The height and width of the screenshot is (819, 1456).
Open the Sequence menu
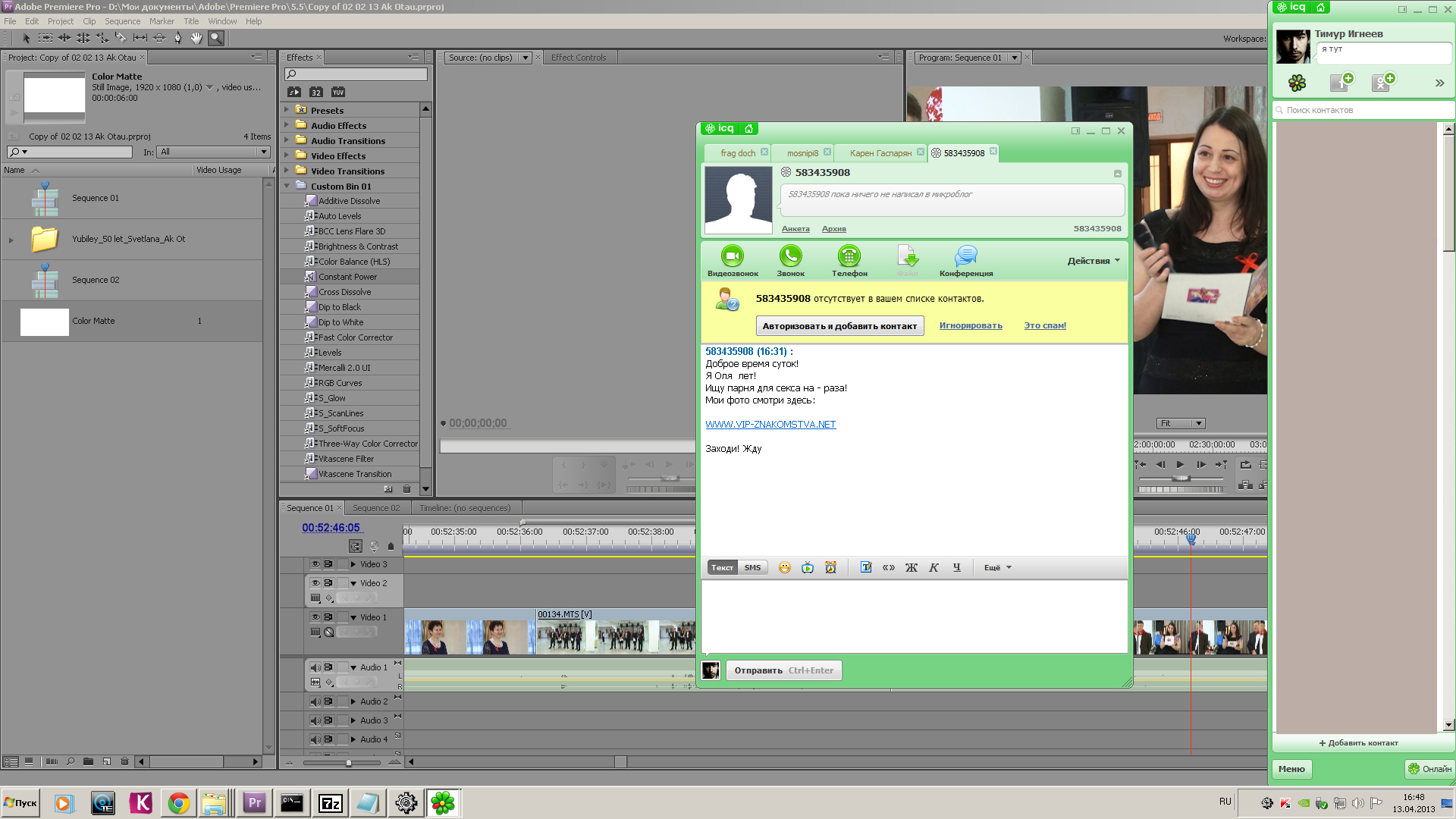(x=122, y=21)
